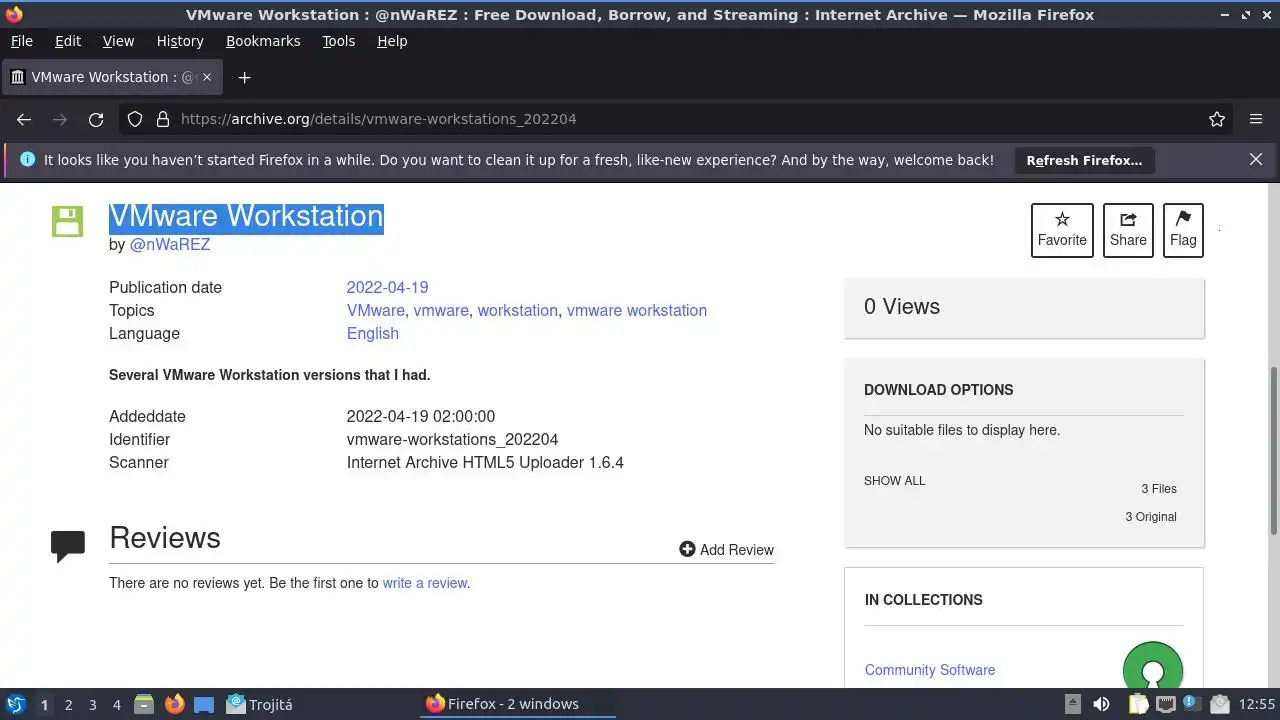Click the English language link

click(x=372, y=333)
